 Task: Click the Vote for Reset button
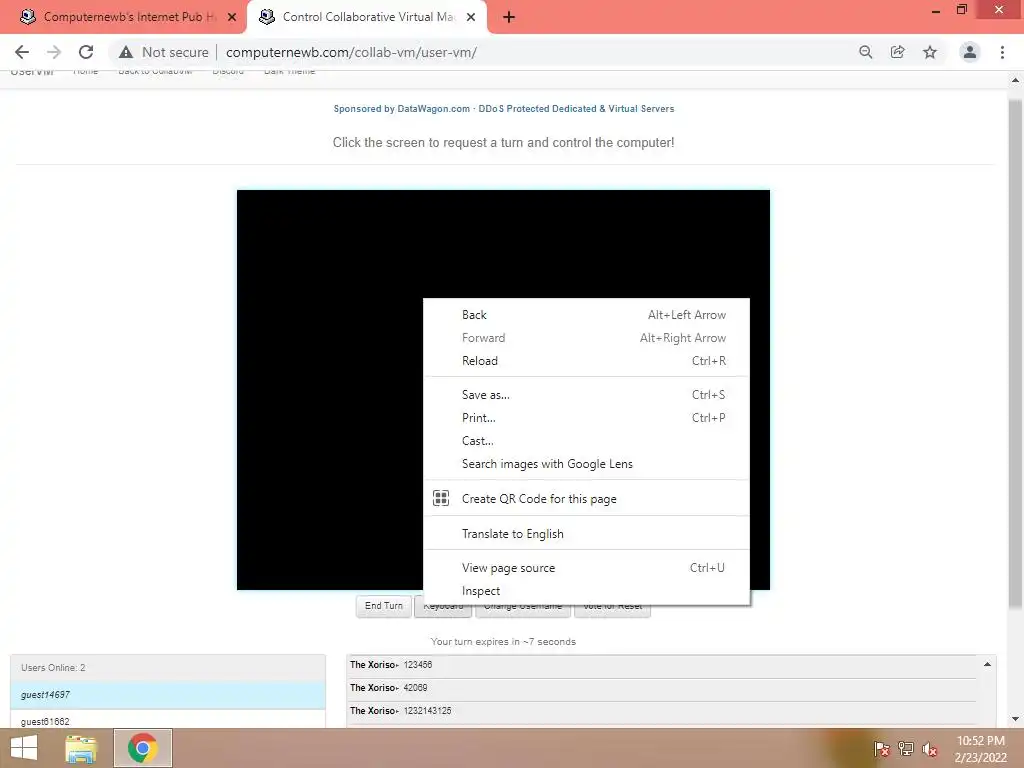click(612, 609)
